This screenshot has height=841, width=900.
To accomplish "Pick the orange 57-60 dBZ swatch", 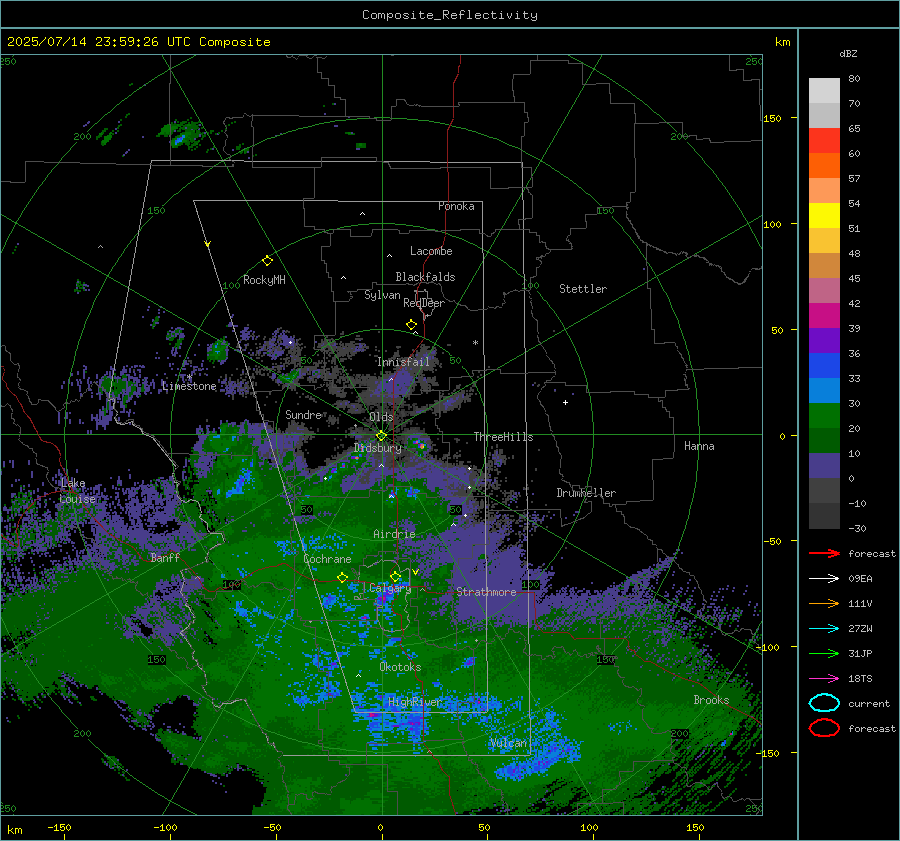I will pyautogui.click(x=824, y=166).
